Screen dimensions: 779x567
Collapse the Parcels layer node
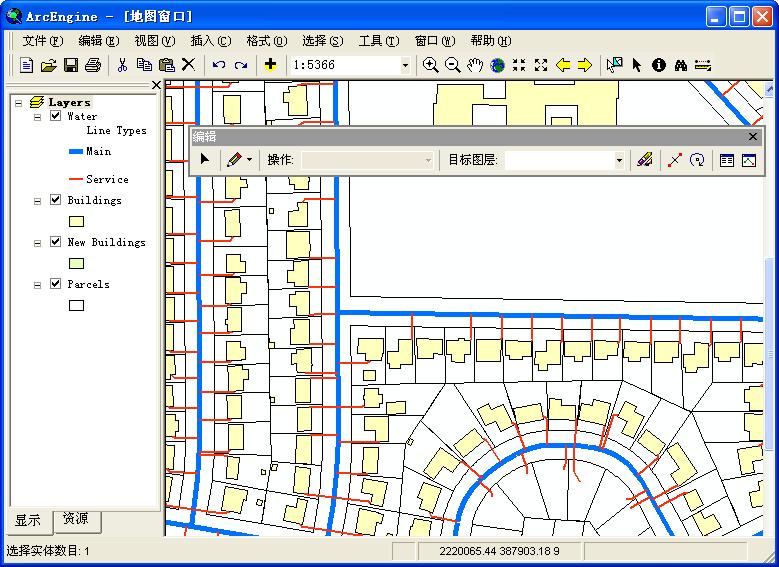coord(37,285)
